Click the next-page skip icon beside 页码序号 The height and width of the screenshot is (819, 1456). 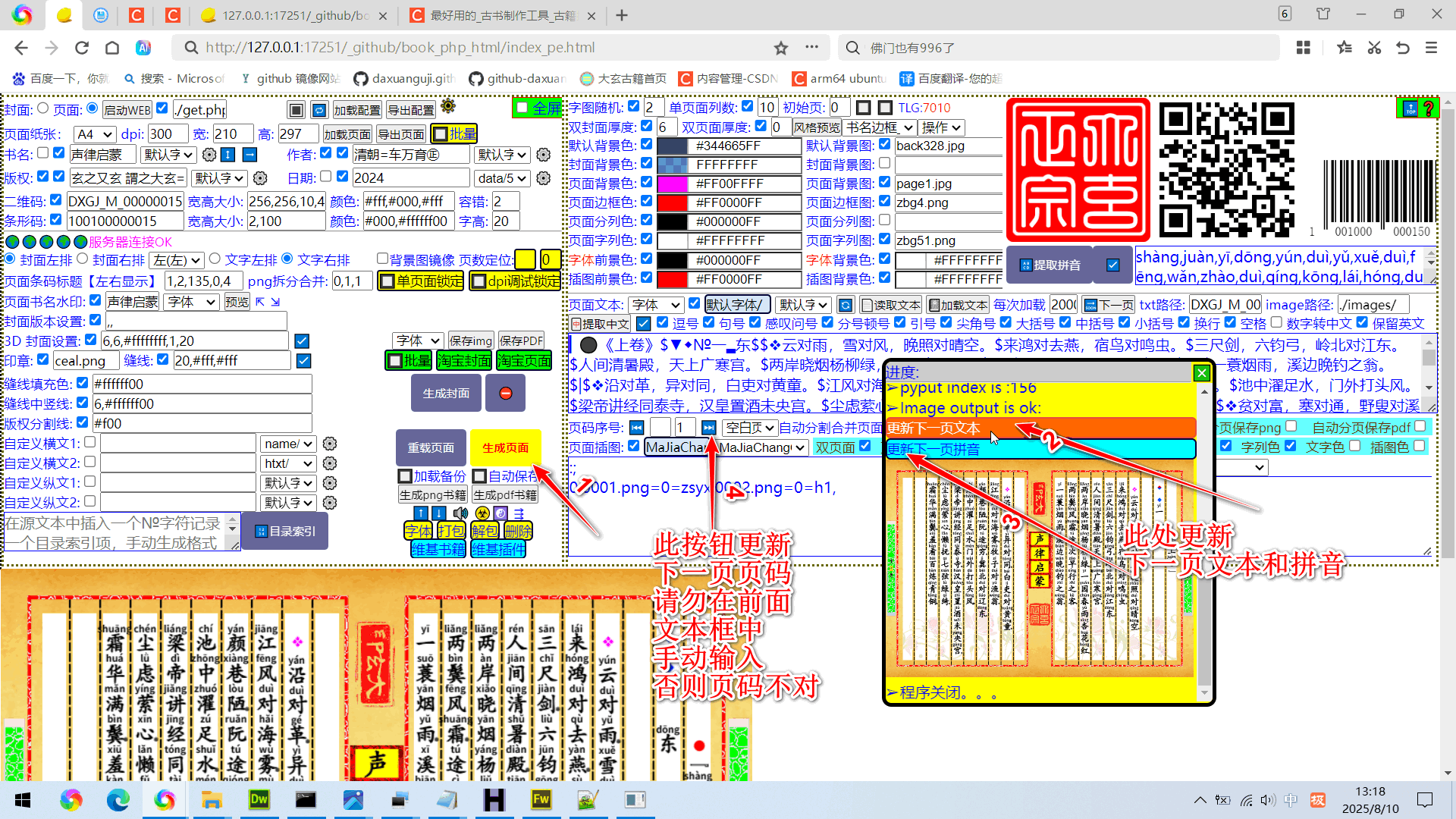[x=708, y=427]
